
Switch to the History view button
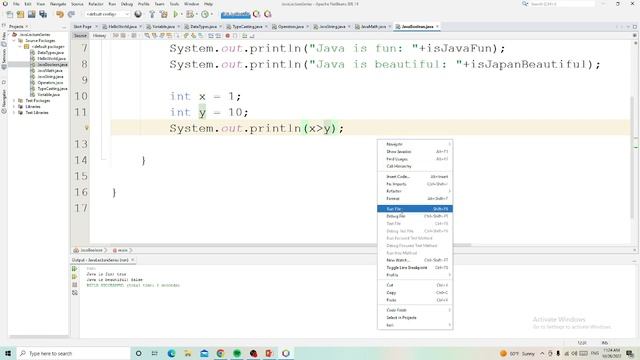coord(99,36)
